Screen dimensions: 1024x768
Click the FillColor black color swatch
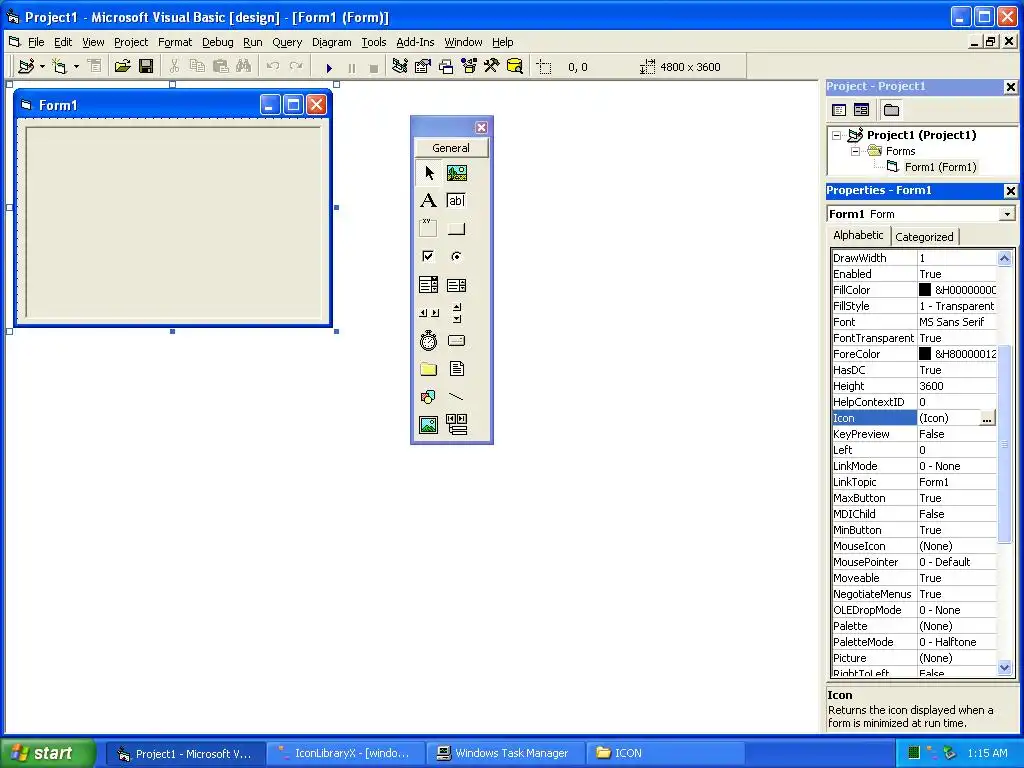tap(925, 290)
